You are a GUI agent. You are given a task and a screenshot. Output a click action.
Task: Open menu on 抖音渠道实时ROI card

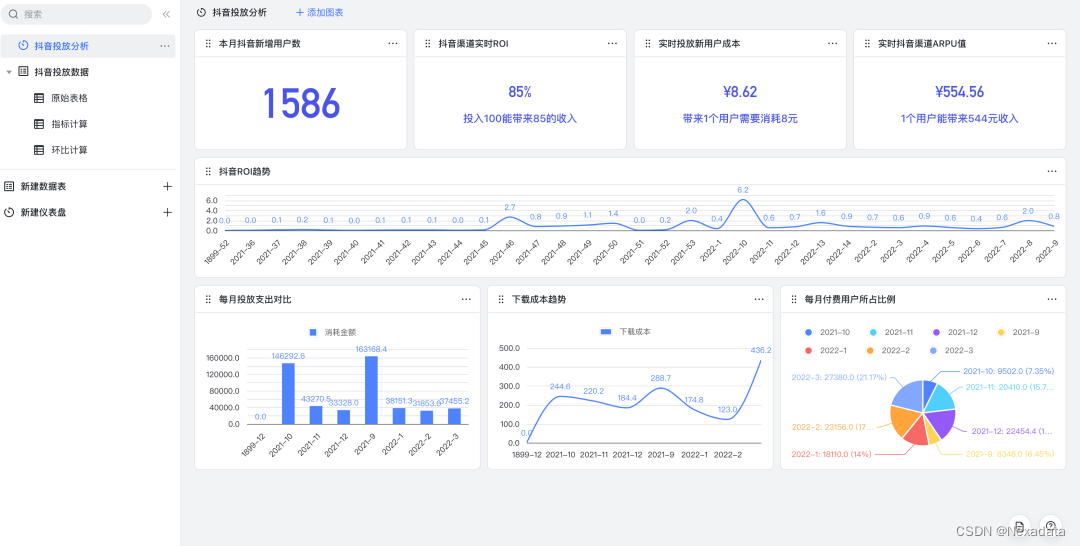[612, 43]
